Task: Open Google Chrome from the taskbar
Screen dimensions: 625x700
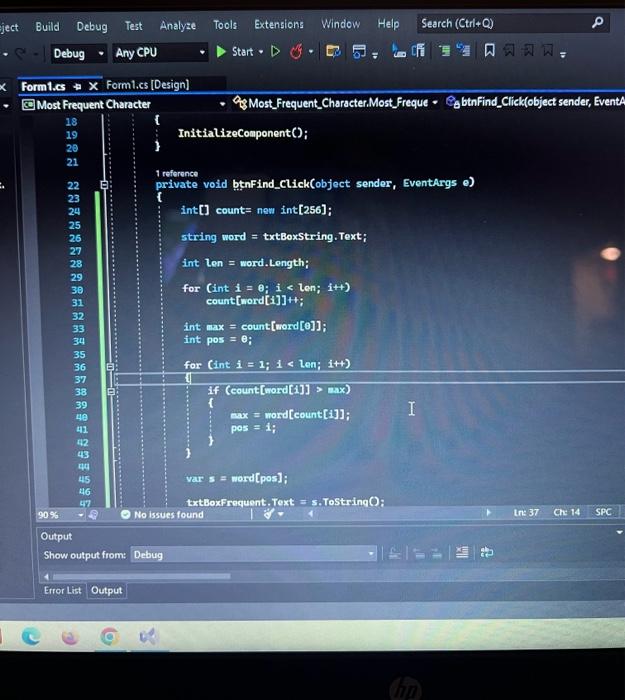Action: (x=109, y=636)
